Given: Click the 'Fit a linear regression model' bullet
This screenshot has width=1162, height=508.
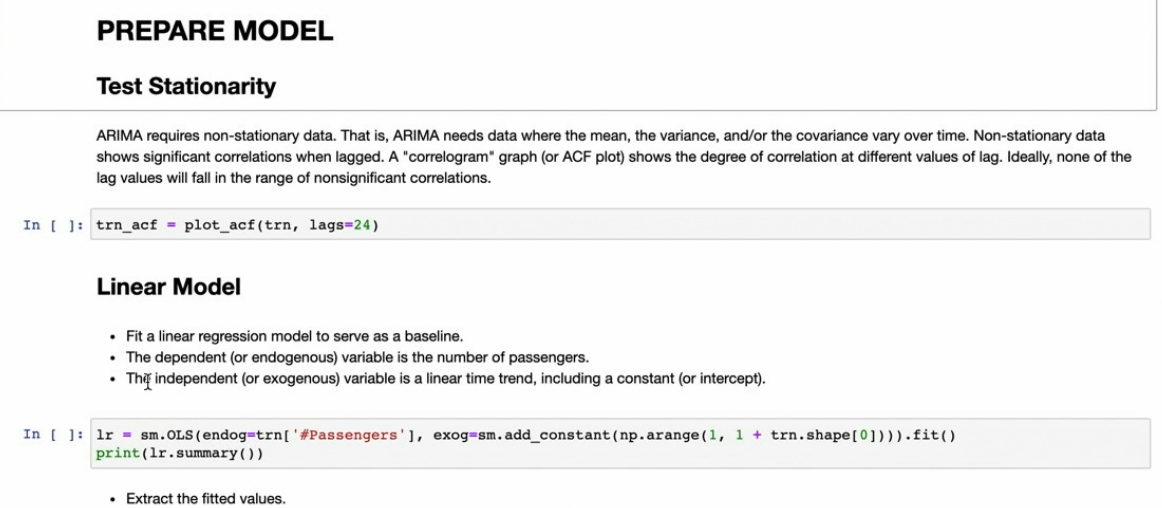Looking at the screenshot, I should (x=294, y=335).
